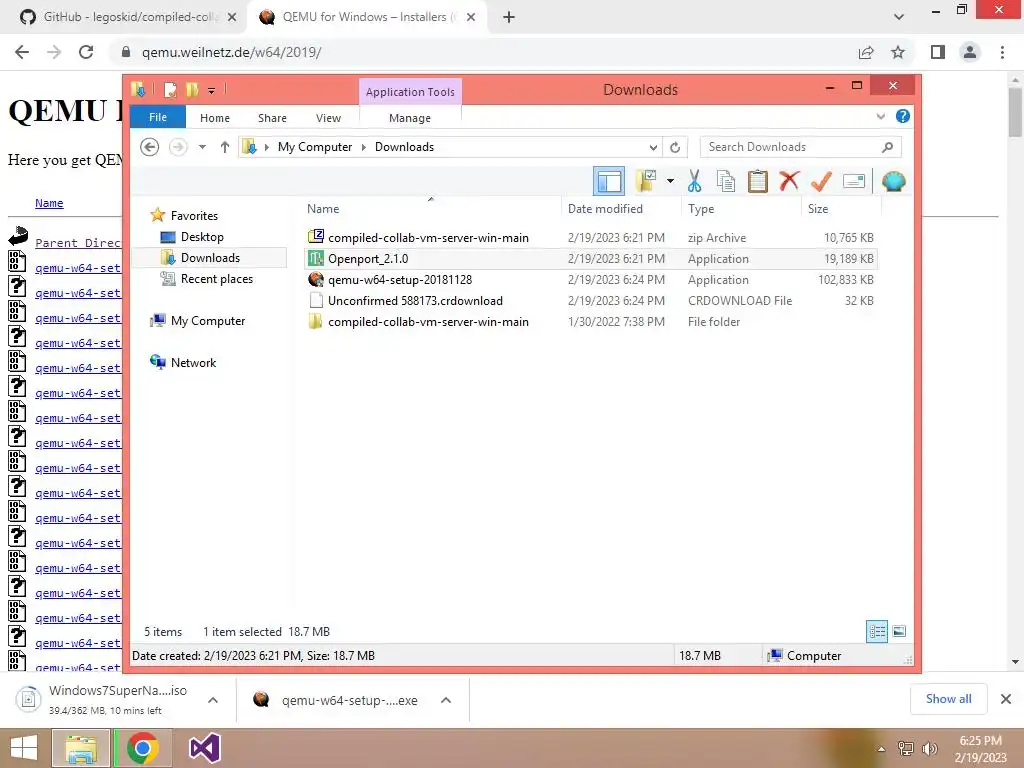The image size is (1024, 768).
Task: Select the qemu-w64-setup-20181128 file
Action: 590,280
